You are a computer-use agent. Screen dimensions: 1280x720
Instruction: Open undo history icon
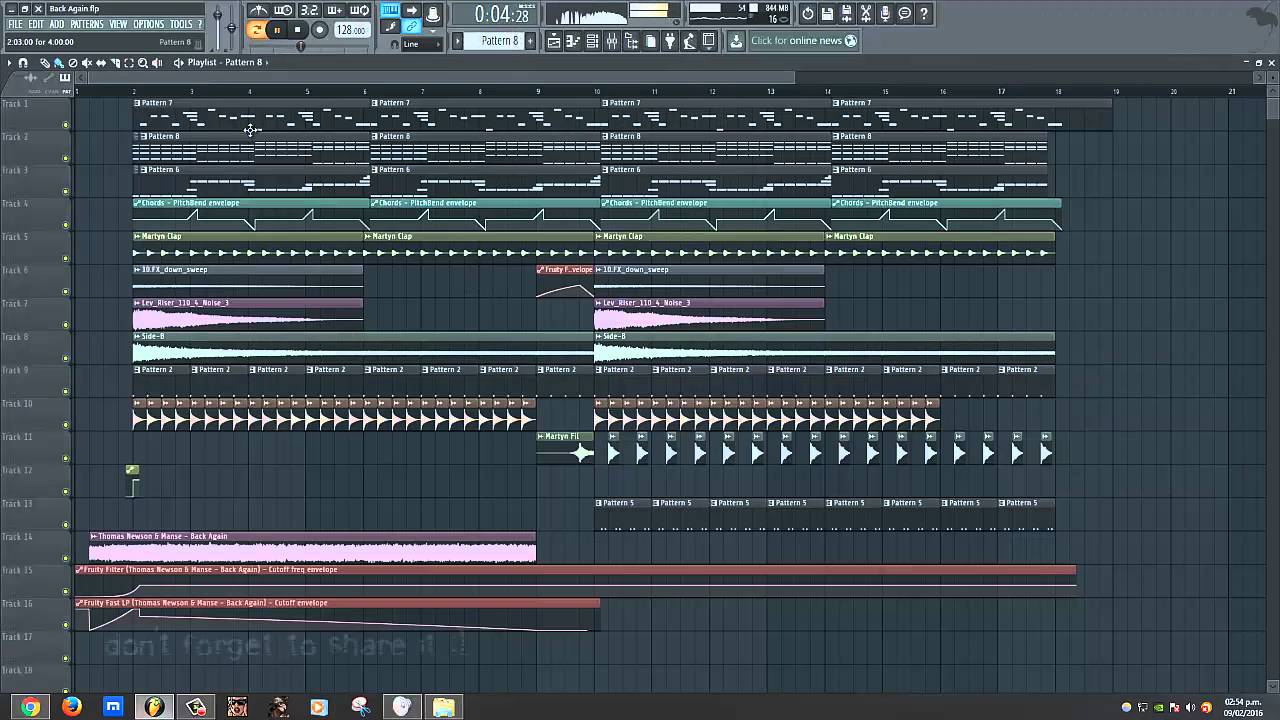(x=808, y=13)
